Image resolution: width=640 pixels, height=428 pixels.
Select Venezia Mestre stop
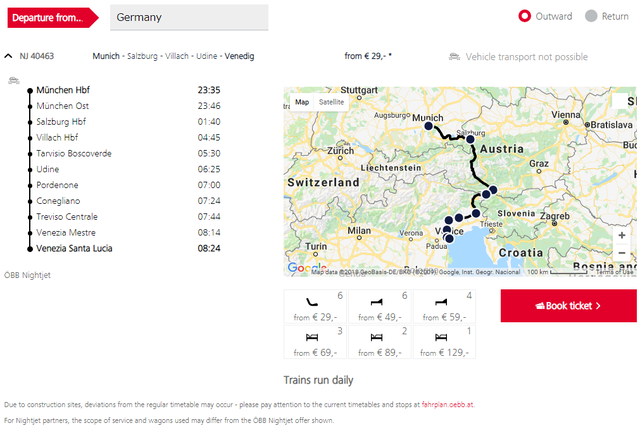(66, 233)
